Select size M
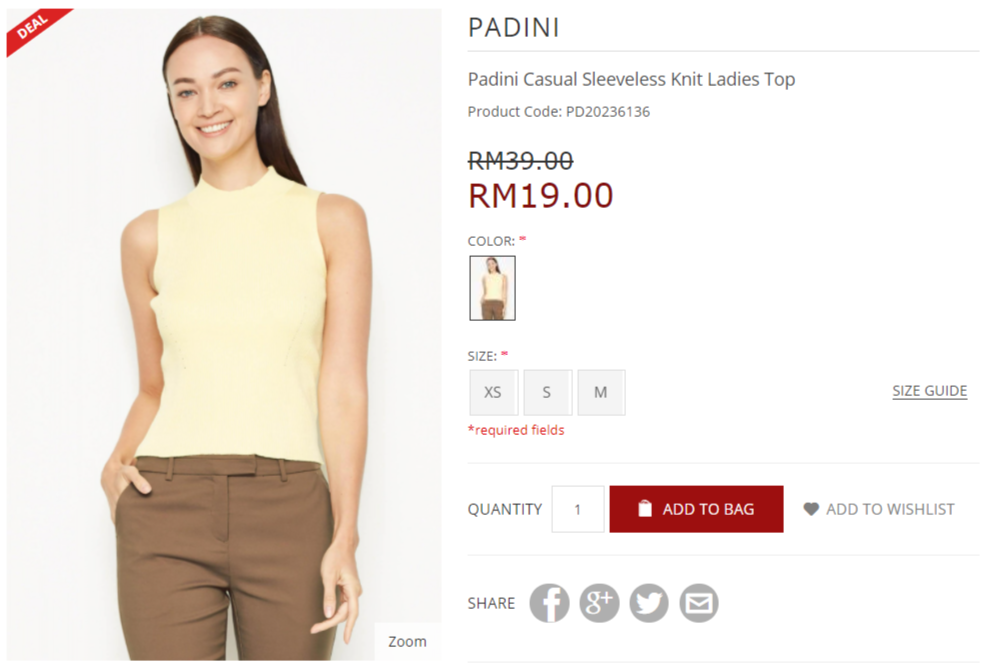This screenshot has width=984, height=669. point(601,392)
